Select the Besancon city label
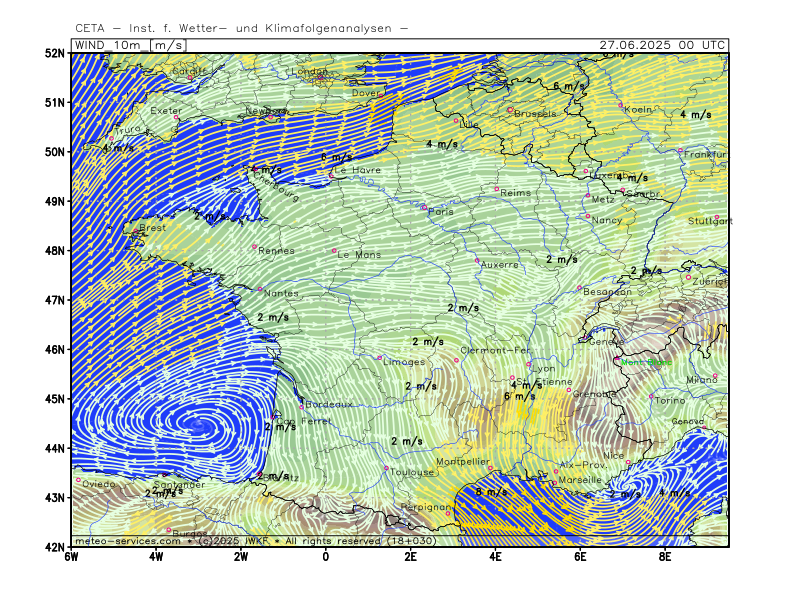 pos(607,292)
